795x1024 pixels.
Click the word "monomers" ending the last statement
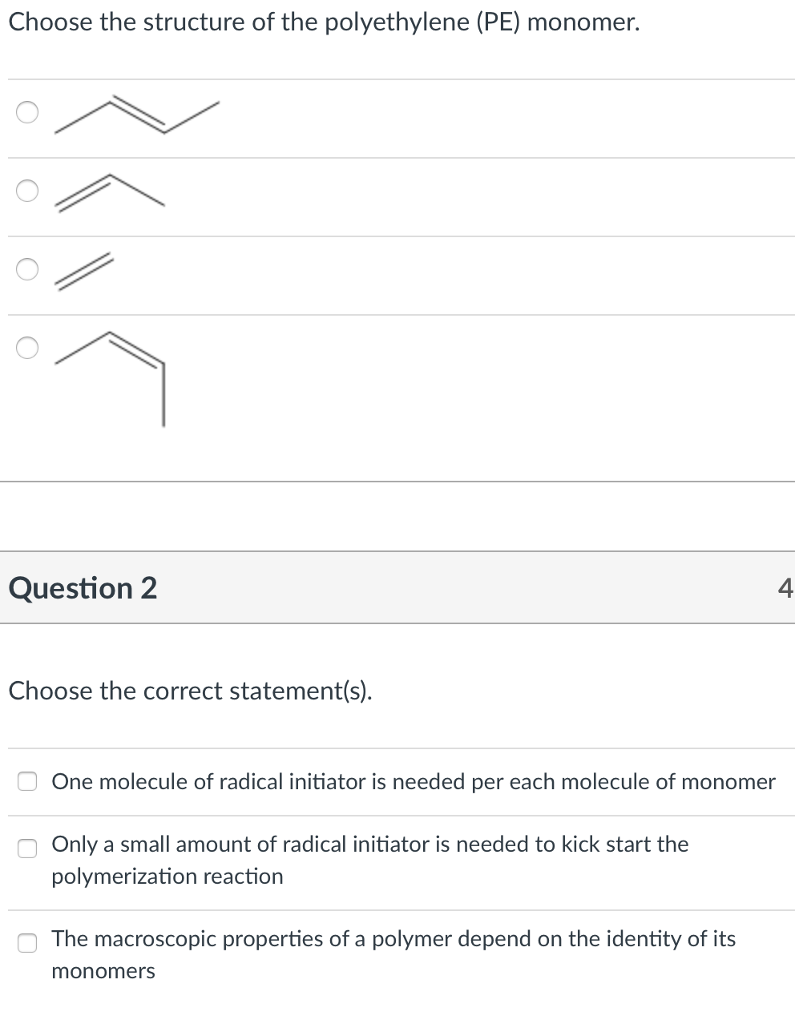[103, 971]
